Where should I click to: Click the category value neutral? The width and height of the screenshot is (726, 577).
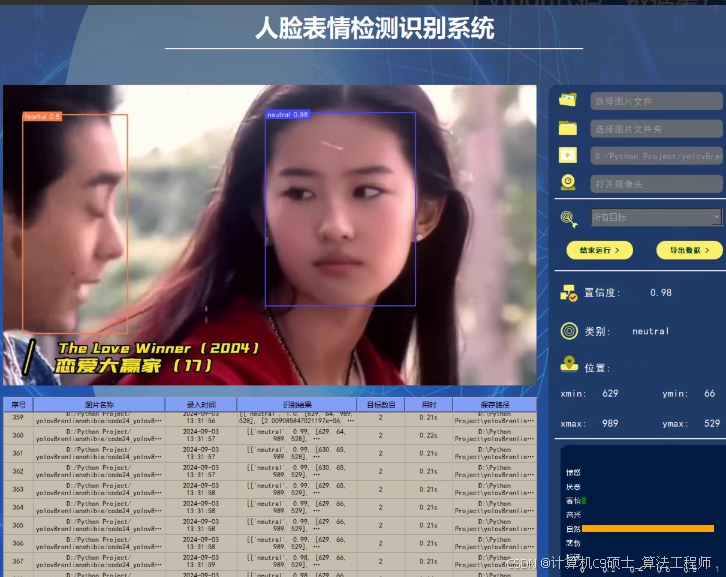(651, 331)
